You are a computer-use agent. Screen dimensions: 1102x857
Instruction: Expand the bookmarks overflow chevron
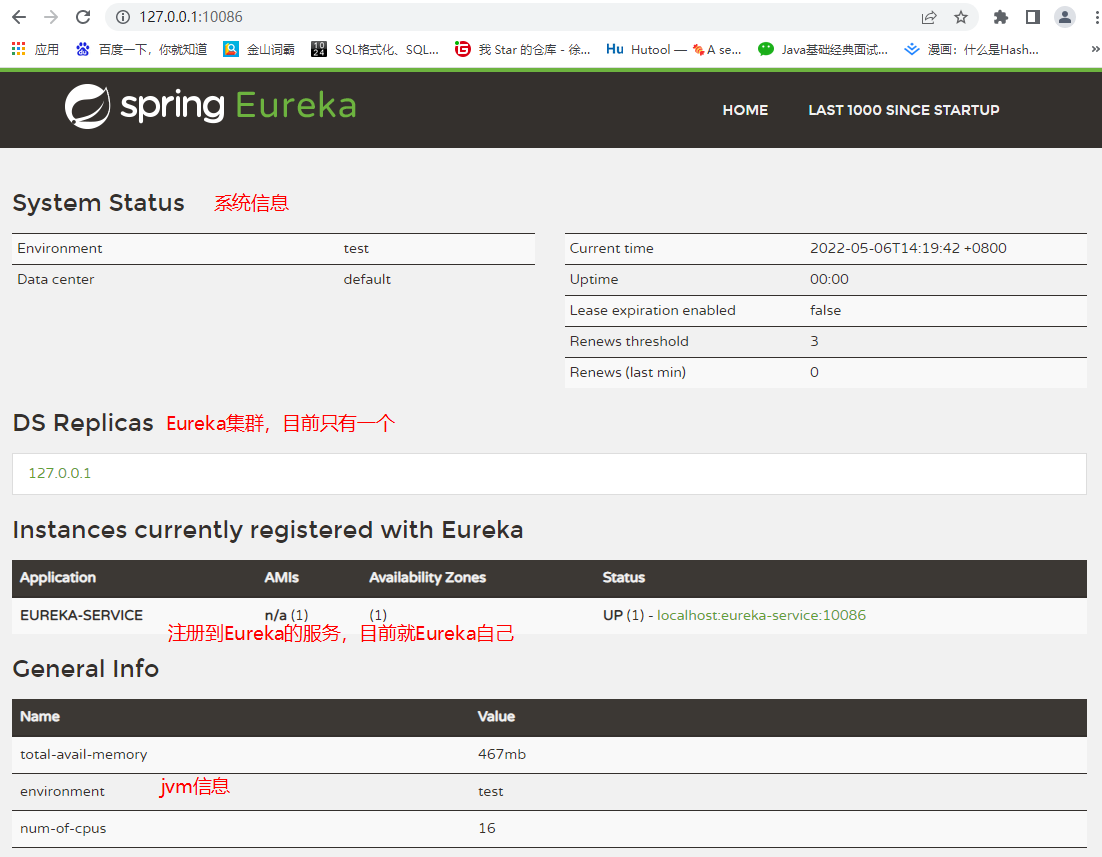coord(1094,49)
